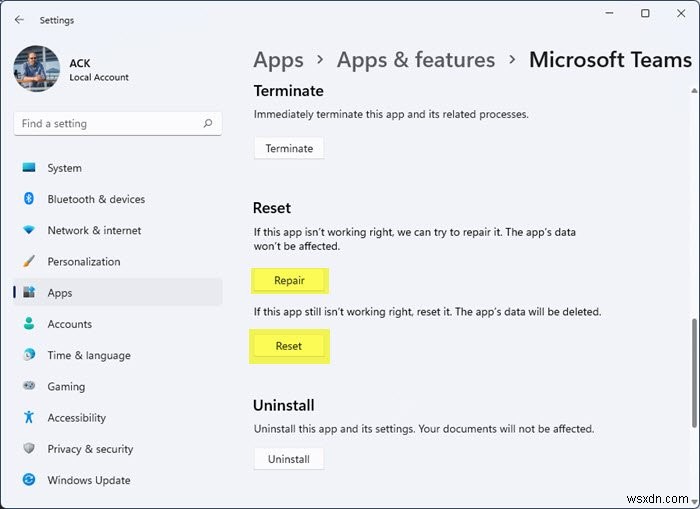Viewport: 700px width, 509px height.
Task: Close the Settings window
Action: pyautogui.click(x=681, y=13)
